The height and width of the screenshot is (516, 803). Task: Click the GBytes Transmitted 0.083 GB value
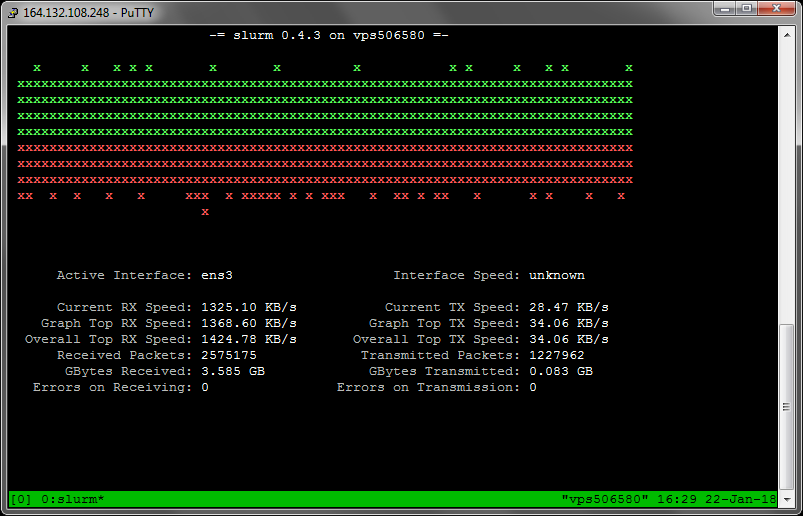(561, 371)
